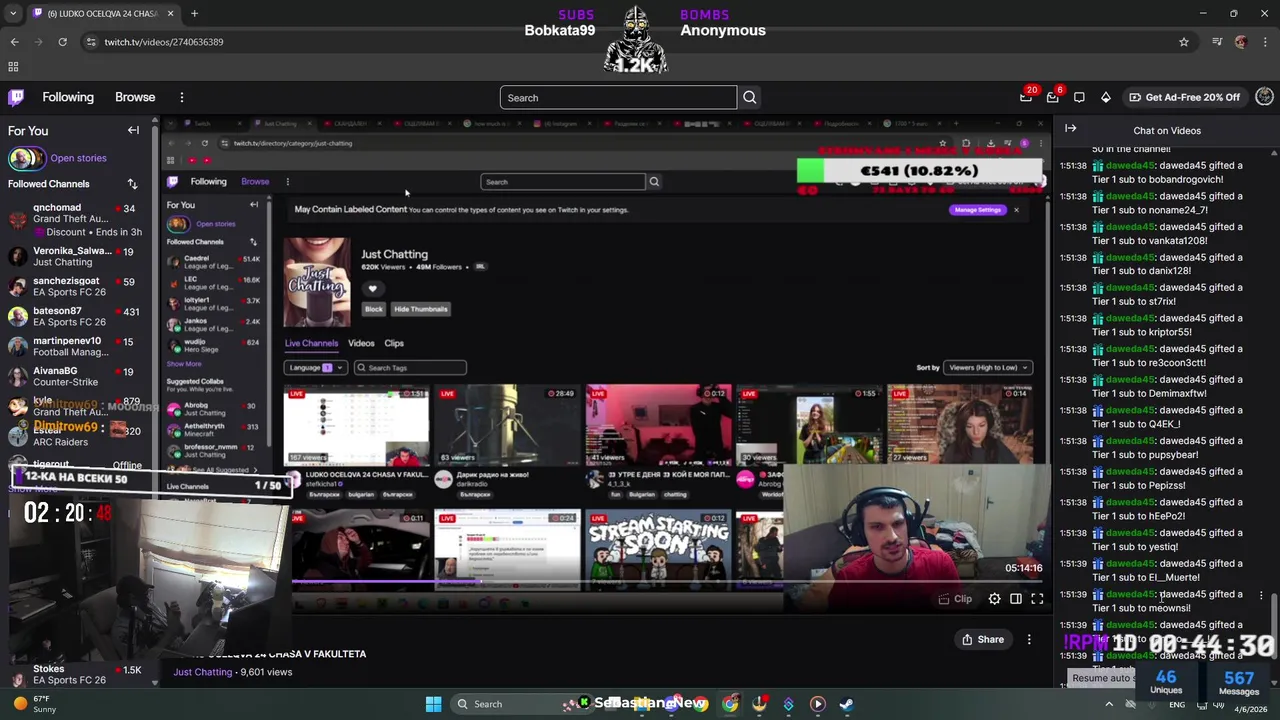1280x720 pixels.
Task: Open more options beside Share
Action: tap(1029, 639)
